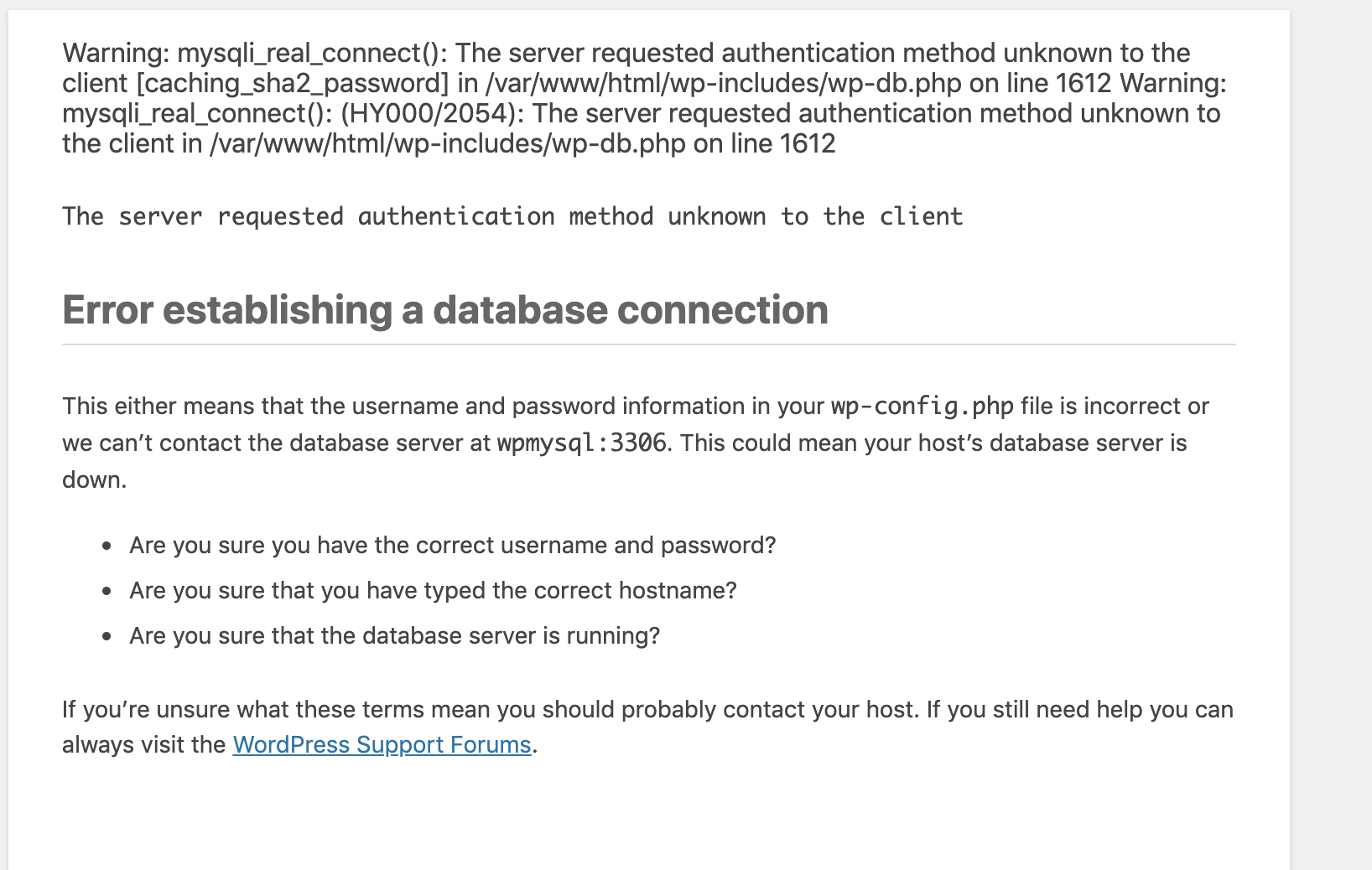This screenshot has height=870, width=1372.
Task: Click the wpmysql:3306 server address text
Action: tap(581, 443)
